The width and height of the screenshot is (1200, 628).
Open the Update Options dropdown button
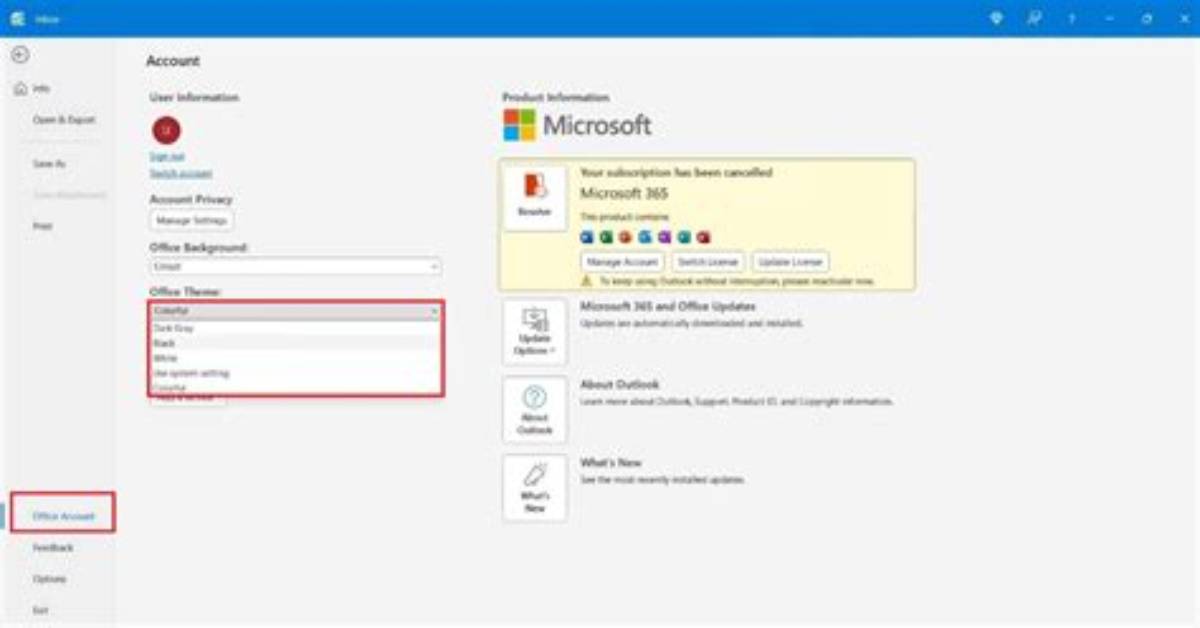534,332
